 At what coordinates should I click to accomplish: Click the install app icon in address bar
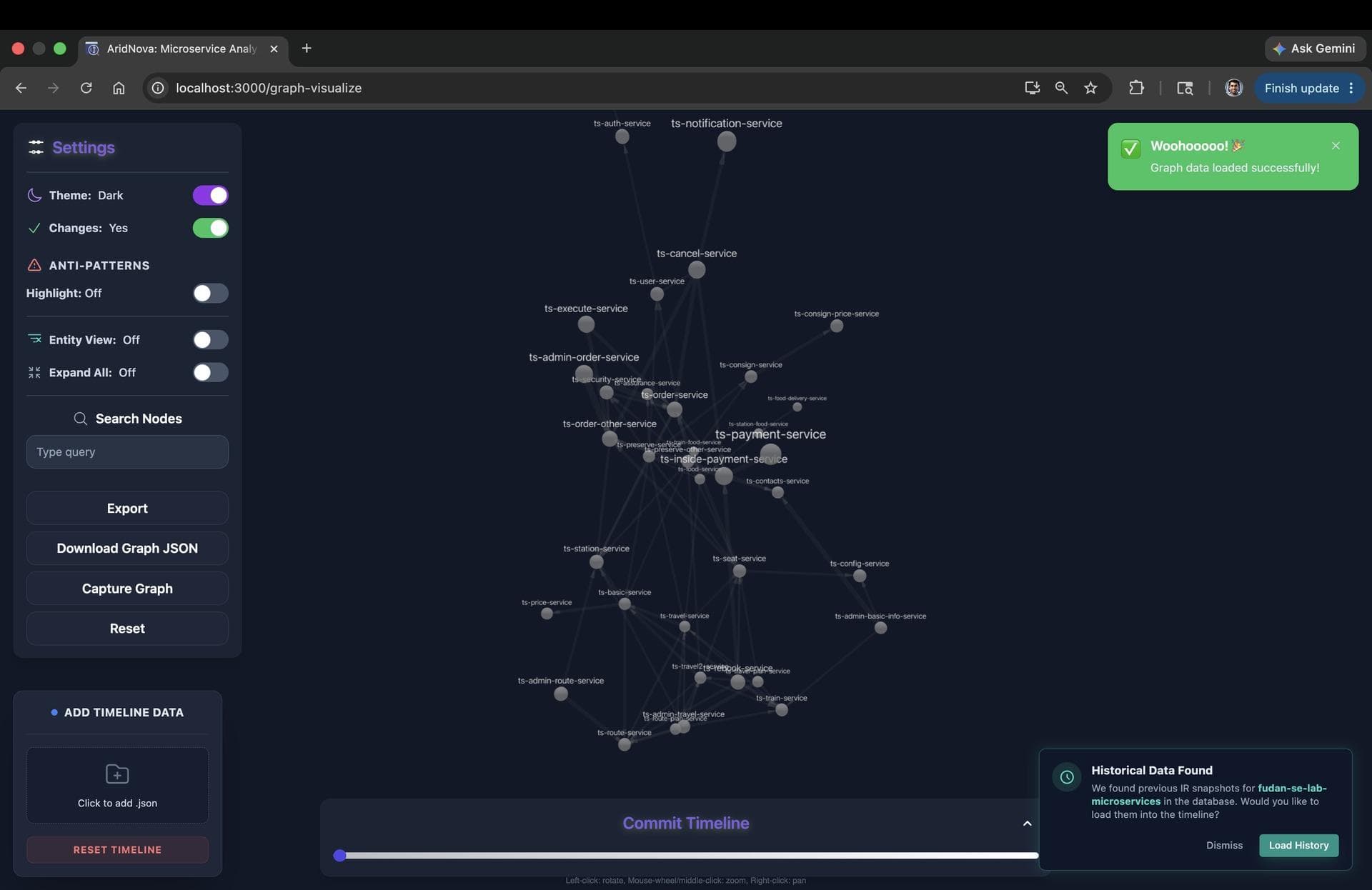[1032, 88]
